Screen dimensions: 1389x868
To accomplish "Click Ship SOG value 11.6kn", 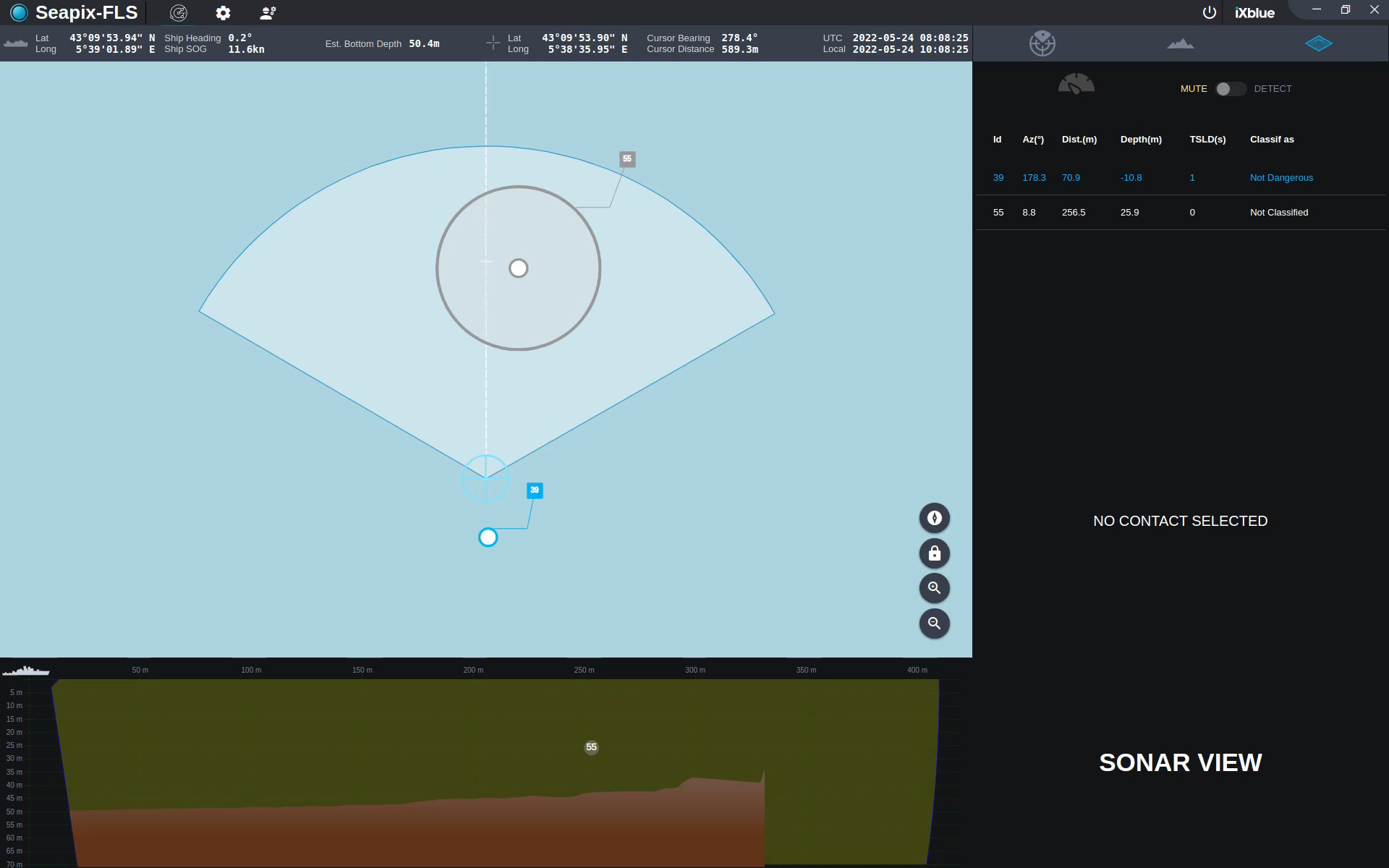I will click(246, 49).
